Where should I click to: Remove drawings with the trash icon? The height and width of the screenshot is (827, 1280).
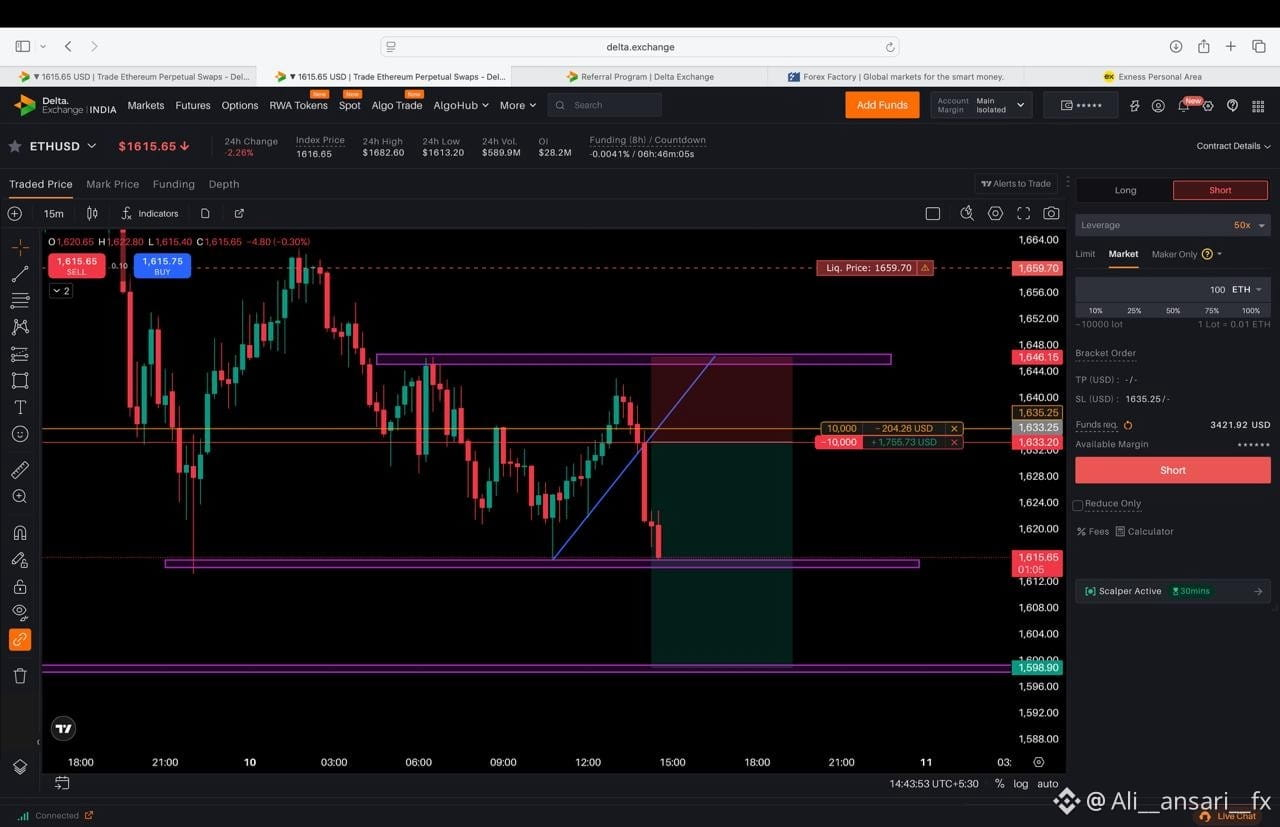coord(20,676)
